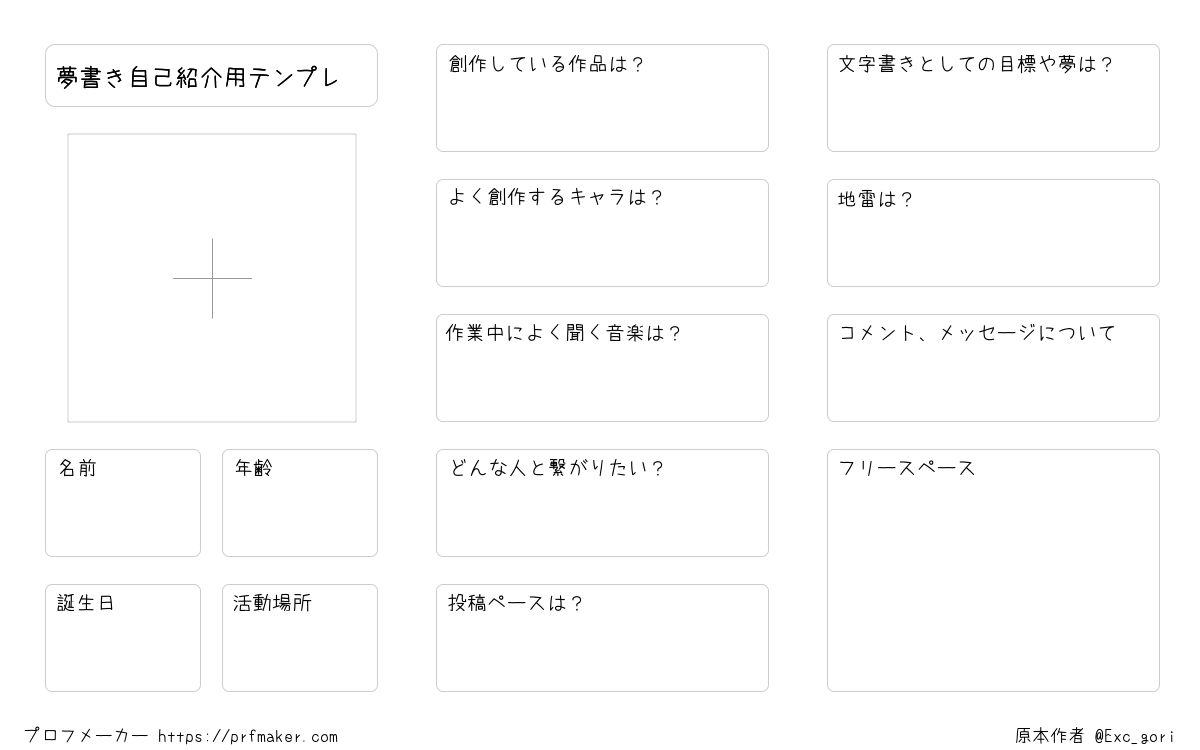The image size is (1200, 750).
Task: Click the プロフメーカー footer text
Action: [x=87, y=736]
